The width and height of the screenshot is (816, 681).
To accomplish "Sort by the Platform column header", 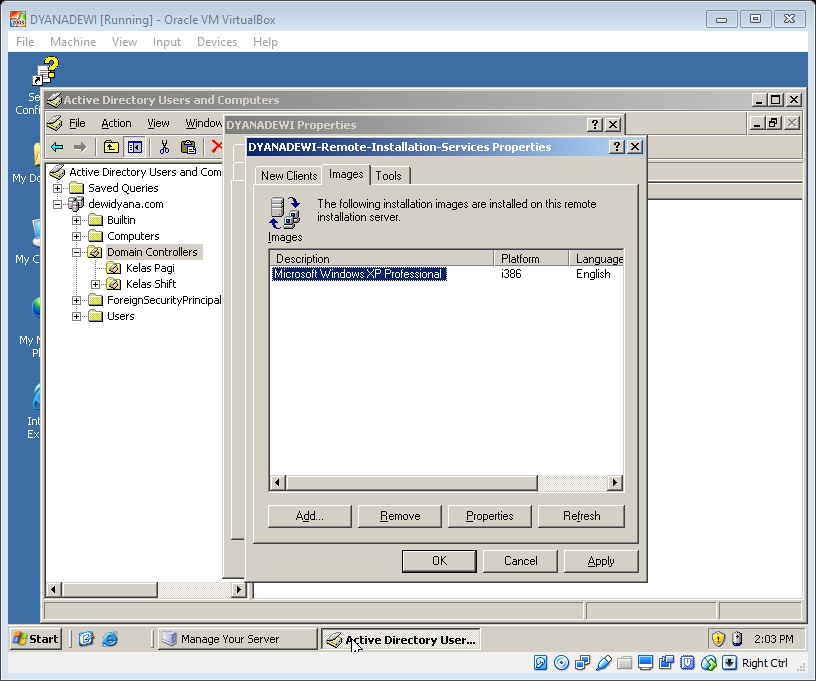I will click(531, 259).
